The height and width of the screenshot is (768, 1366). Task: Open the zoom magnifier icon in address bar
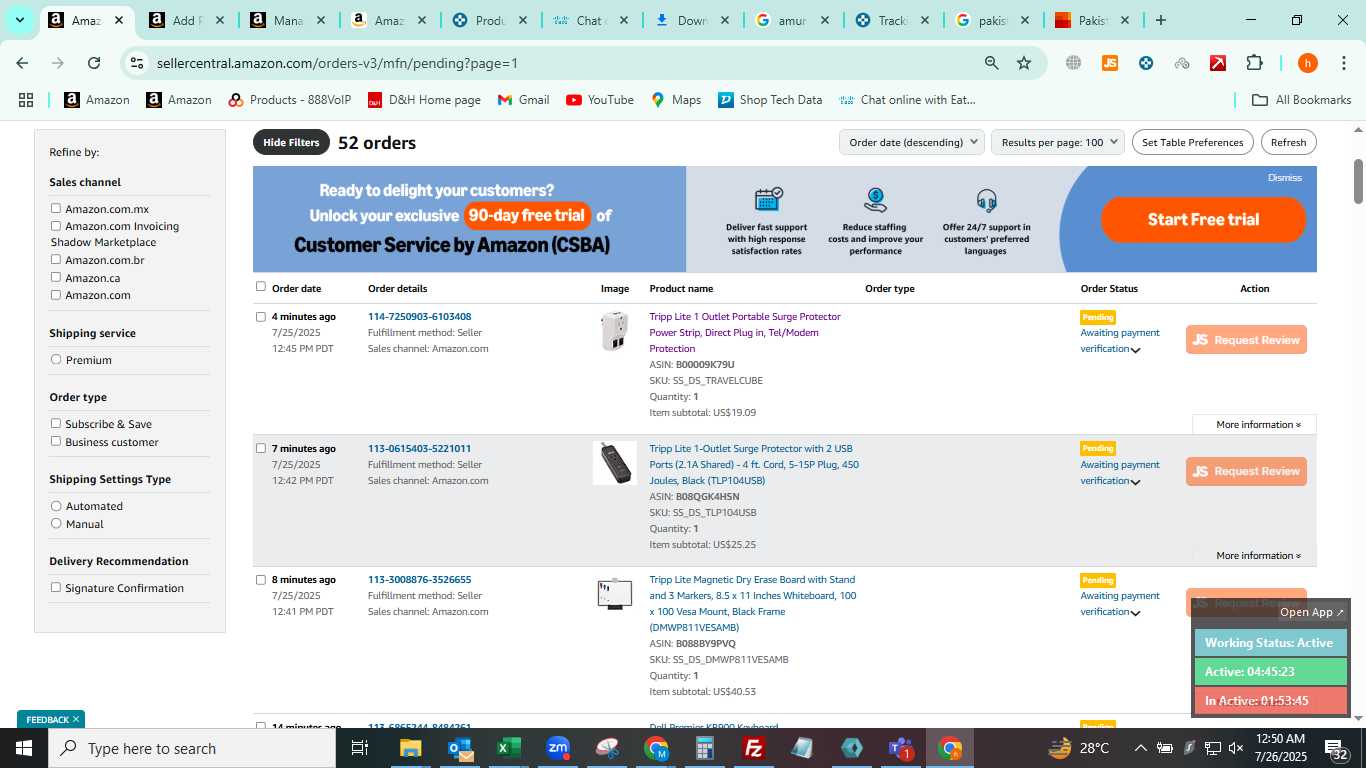click(x=991, y=63)
